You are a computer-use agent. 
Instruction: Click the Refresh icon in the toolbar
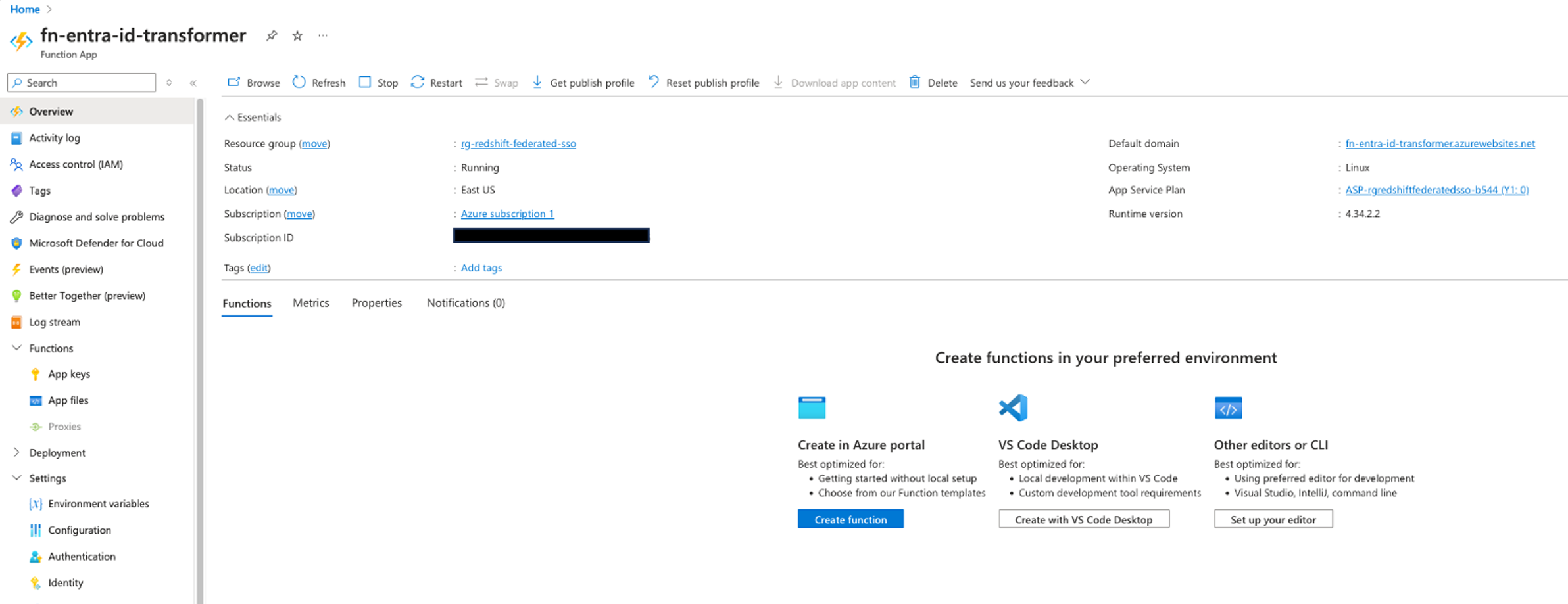tap(300, 82)
